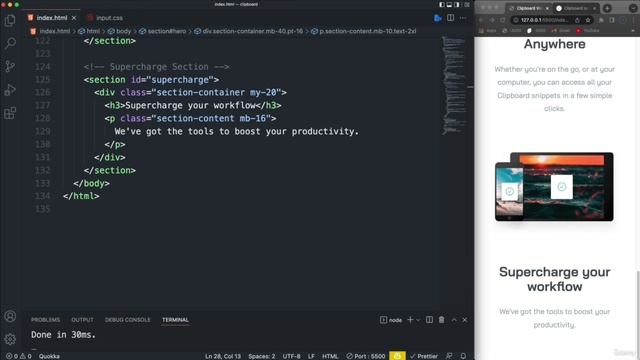
Task: Close the index.html editor tab
Action: (x=74, y=18)
